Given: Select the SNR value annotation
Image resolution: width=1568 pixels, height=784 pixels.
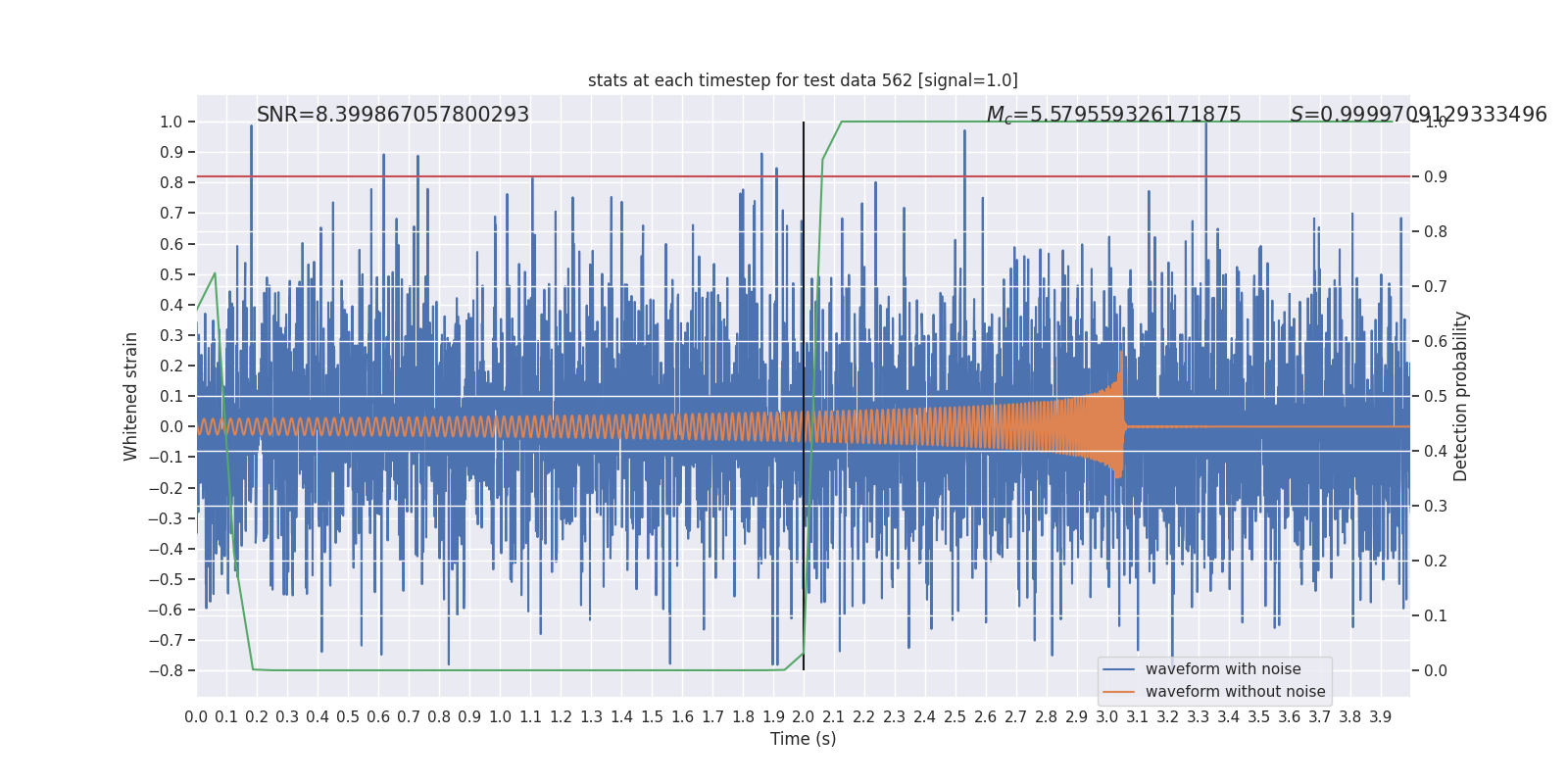Looking at the screenshot, I should [x=393, y=115].
